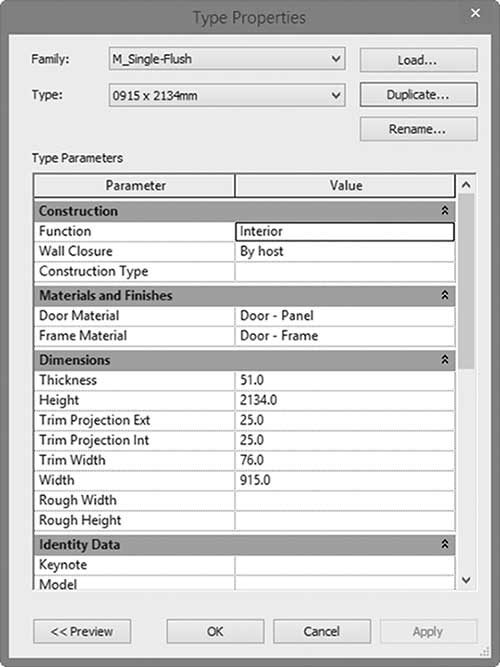Select the Rough Width parameter label
Screen dimensions: 500x667
[x=78, y=500]
